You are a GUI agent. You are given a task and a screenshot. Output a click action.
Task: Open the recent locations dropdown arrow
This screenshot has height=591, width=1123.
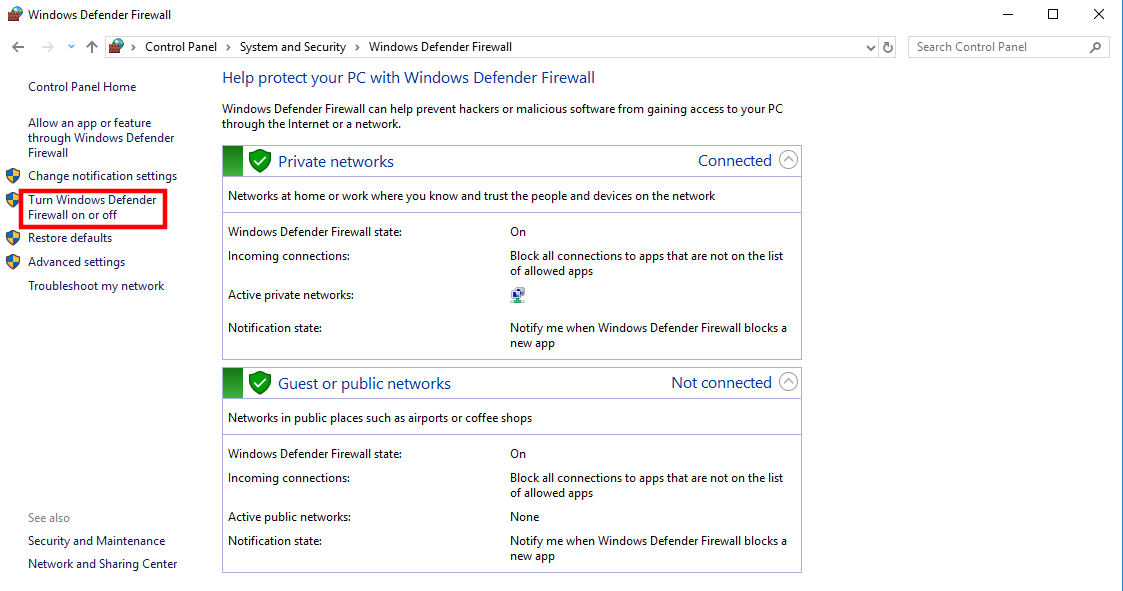[71, 47]
